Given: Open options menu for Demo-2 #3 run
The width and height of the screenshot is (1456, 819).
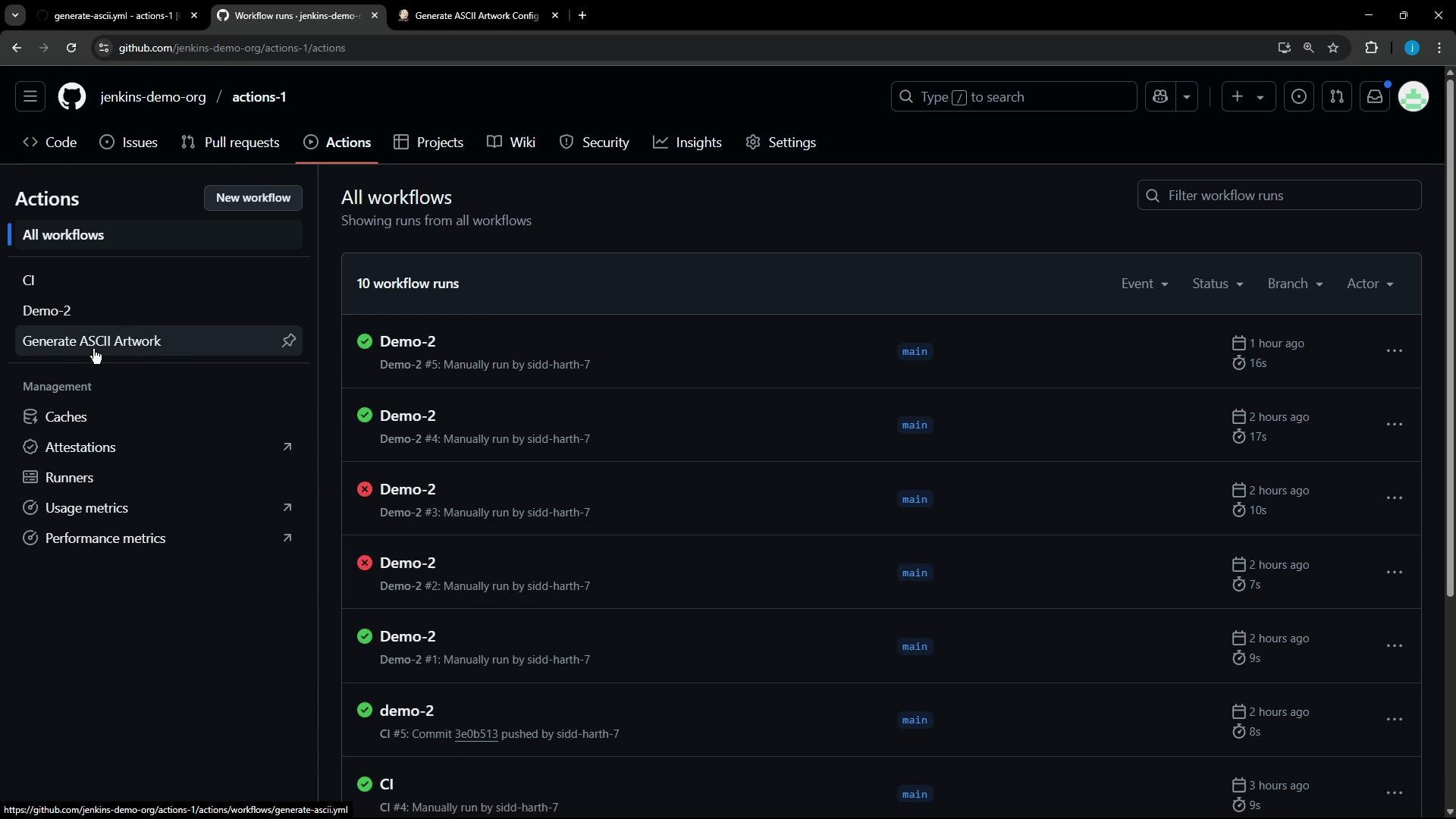Looking at the screenshot, I should click(x=1395, y=498).
